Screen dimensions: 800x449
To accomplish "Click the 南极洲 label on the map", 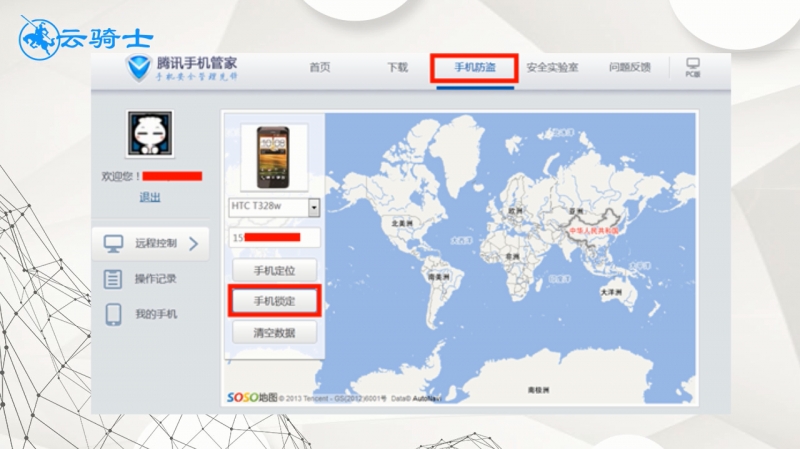I will (x=539, y=390).
